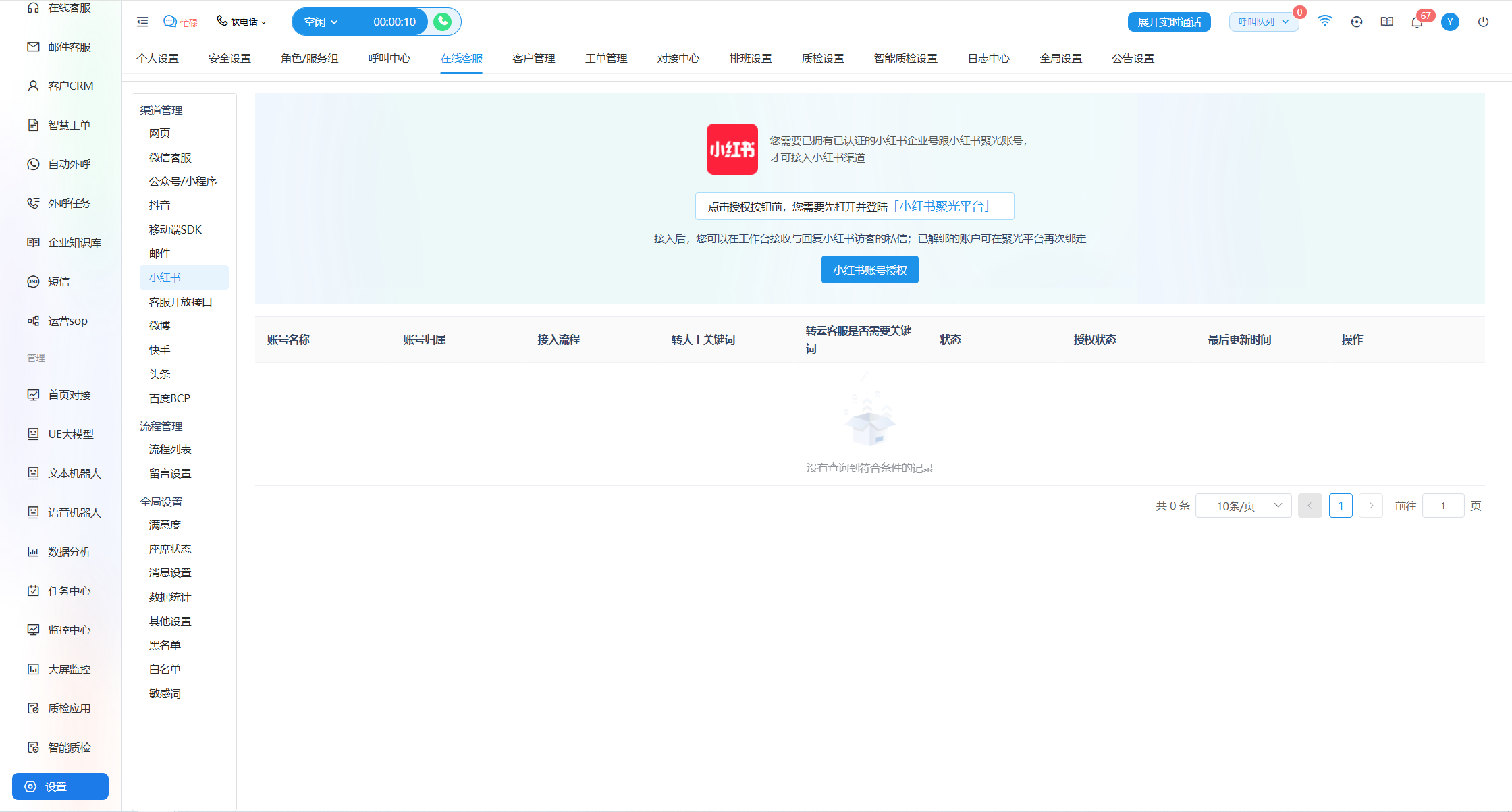Open the 短信 SMS icon
This screenshot has width=1512, height=812.
[x=33, y=282]
